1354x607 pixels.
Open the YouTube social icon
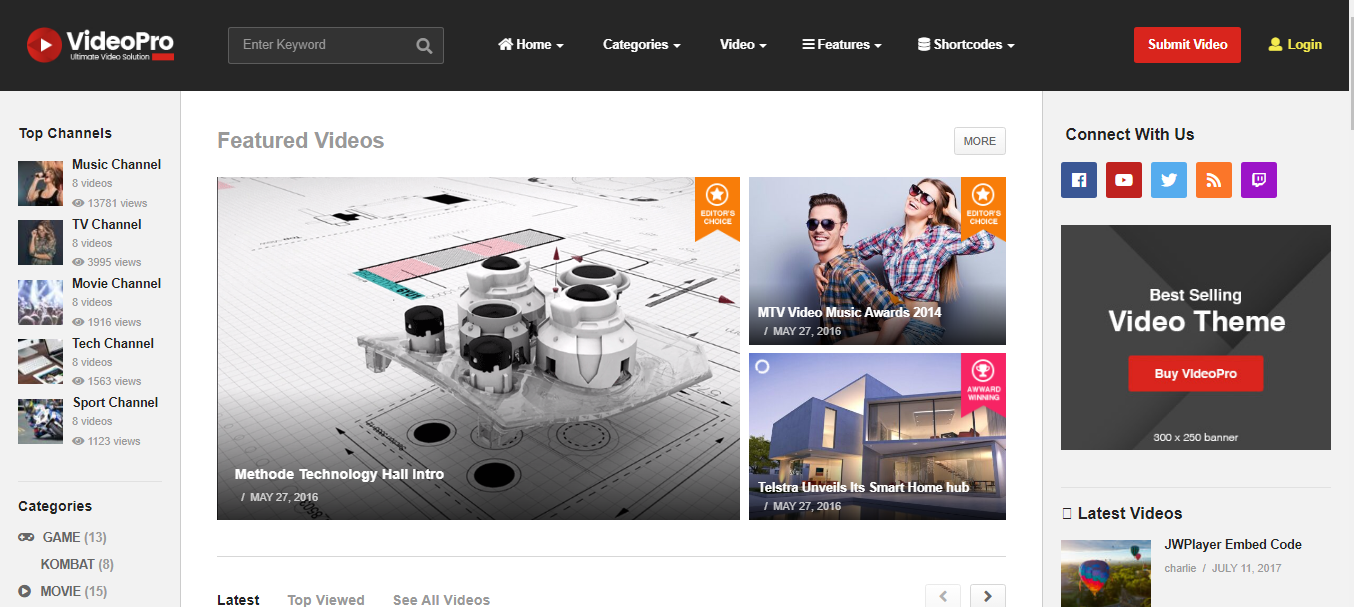click(1124, 180)
